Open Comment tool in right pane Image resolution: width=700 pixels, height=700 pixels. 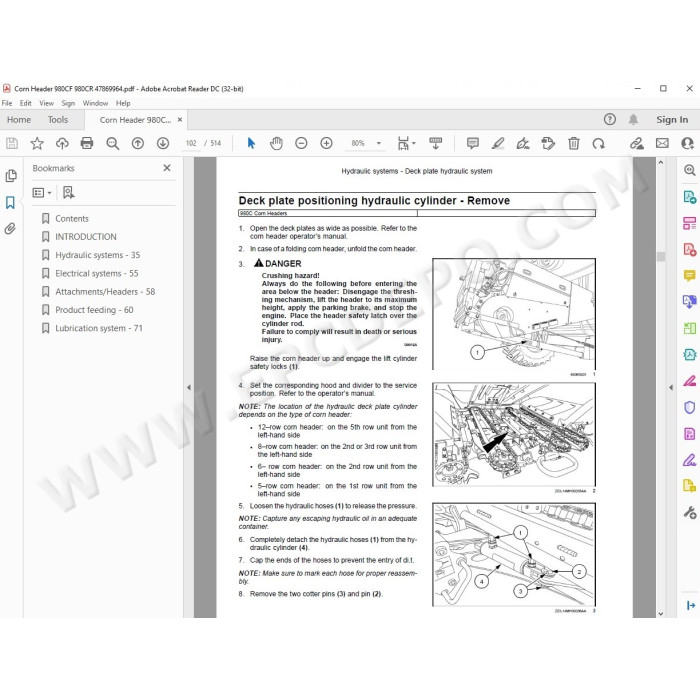tap(690, 275)
